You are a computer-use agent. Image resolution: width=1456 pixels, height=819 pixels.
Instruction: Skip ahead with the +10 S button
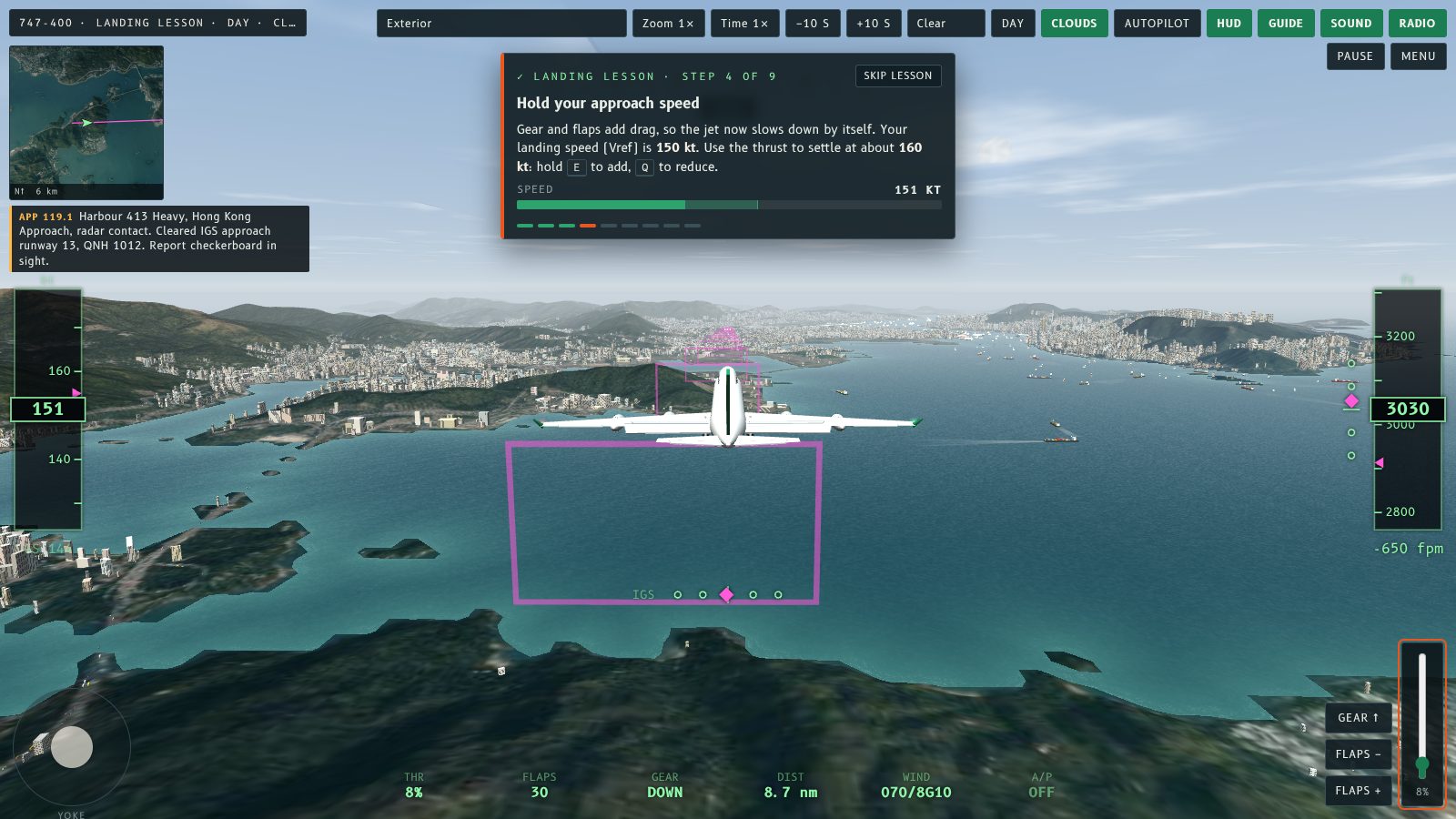(874, 23)
